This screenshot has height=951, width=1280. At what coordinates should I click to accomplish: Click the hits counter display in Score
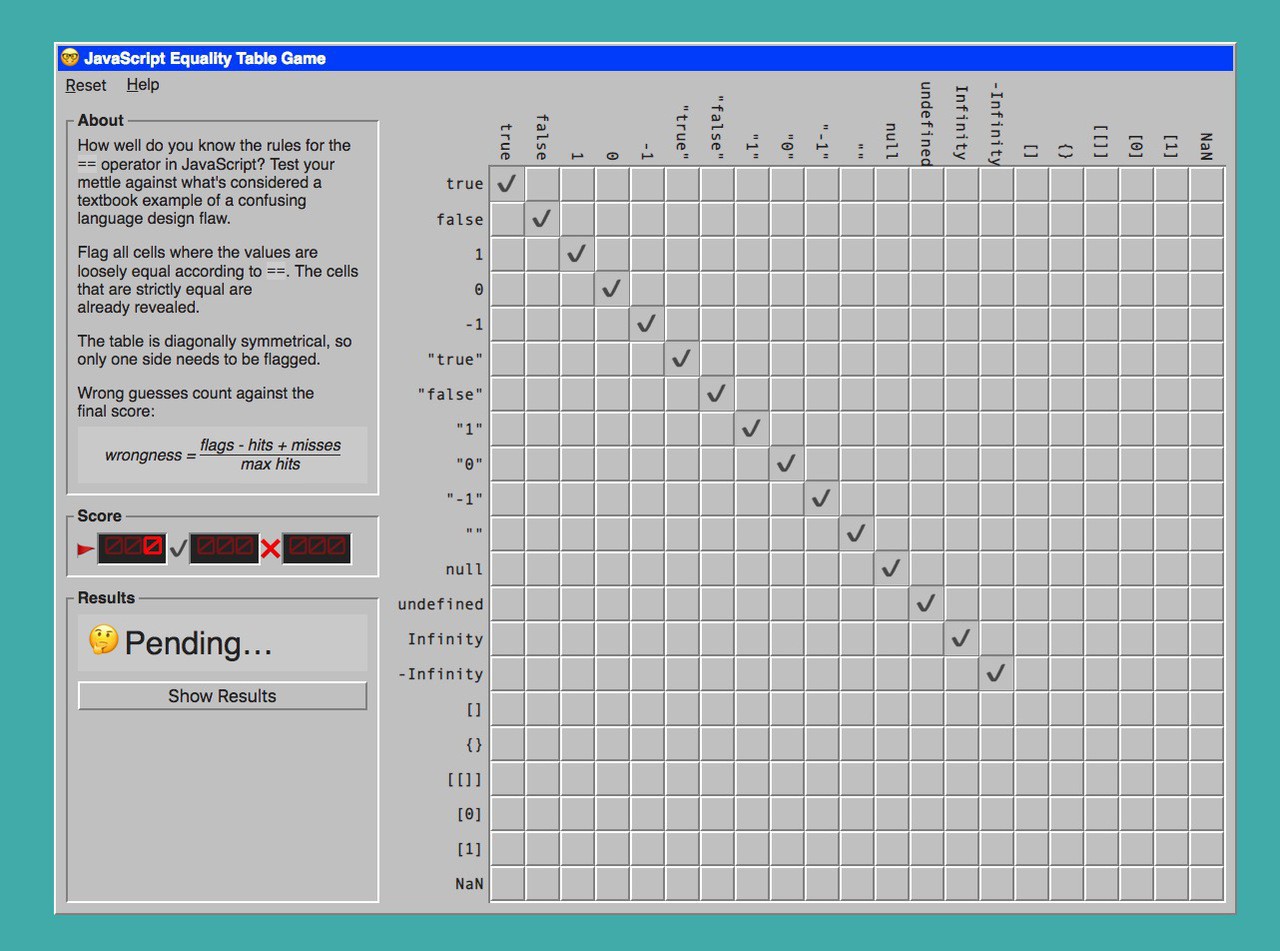224,548
